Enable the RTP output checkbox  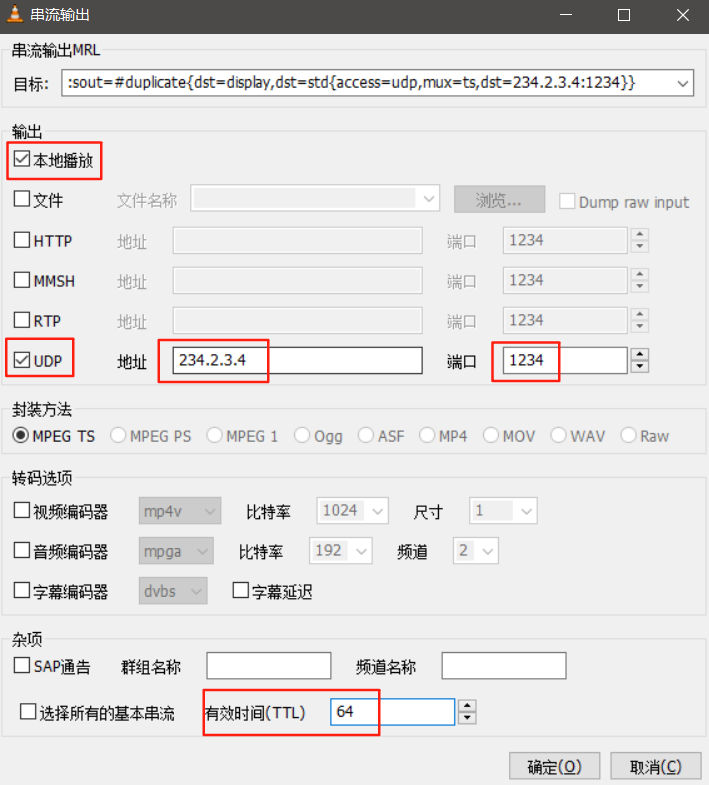22,319
